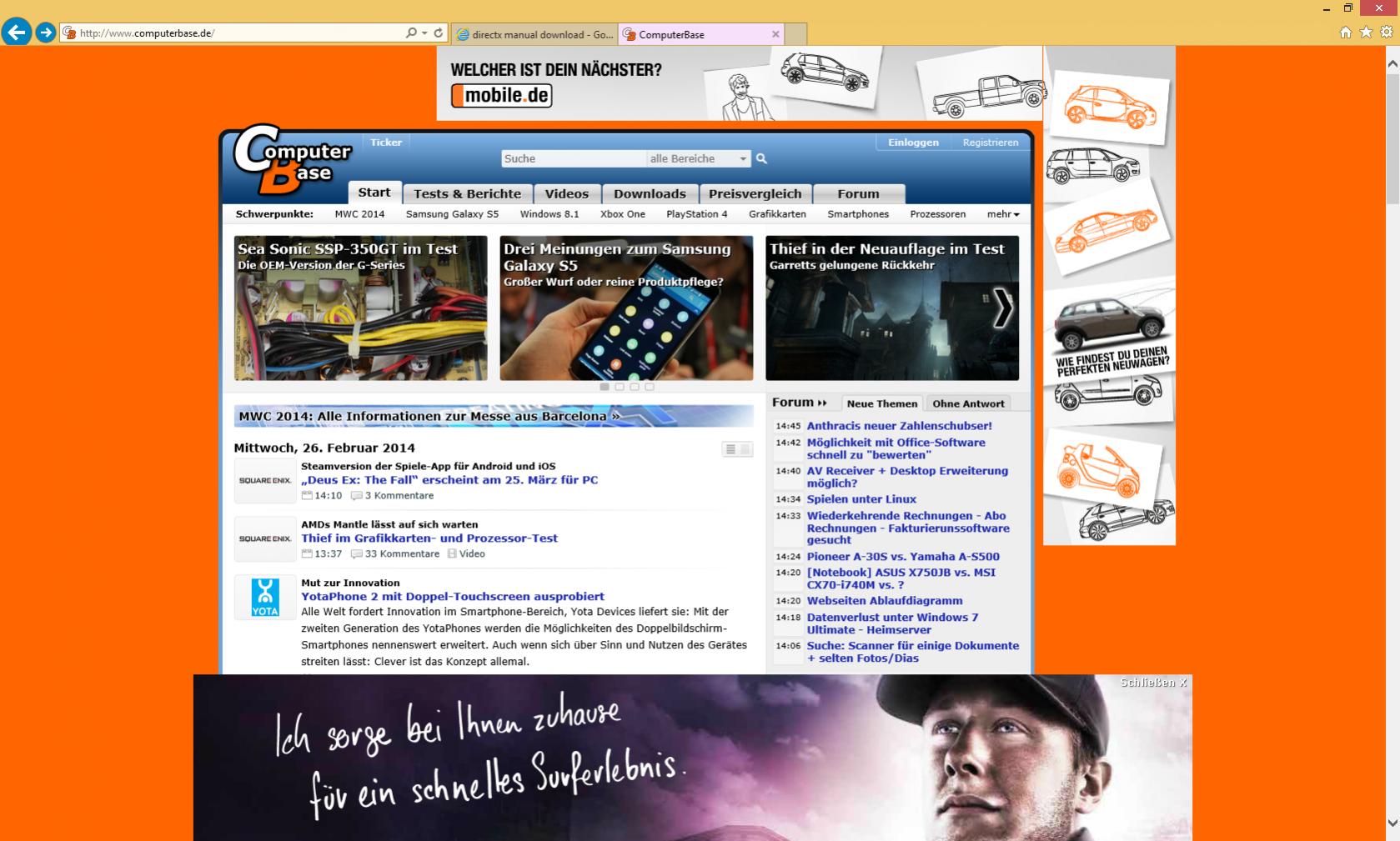Click the address bar search magnifier icon
Screen dimensions: 1400x841
(411, 33)
